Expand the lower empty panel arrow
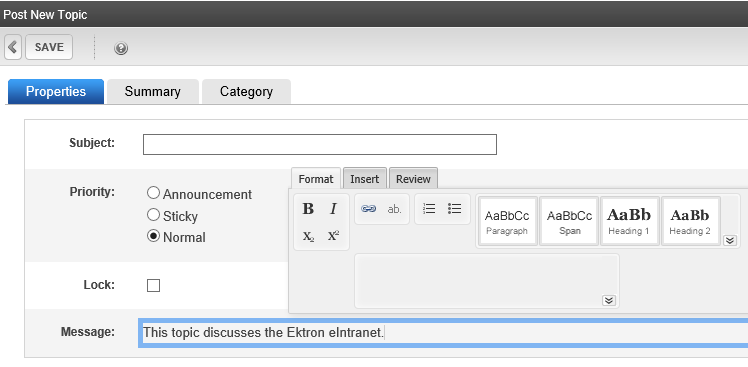Image resolution: width=748 pixels, height=367 pixels. [609, 300]
